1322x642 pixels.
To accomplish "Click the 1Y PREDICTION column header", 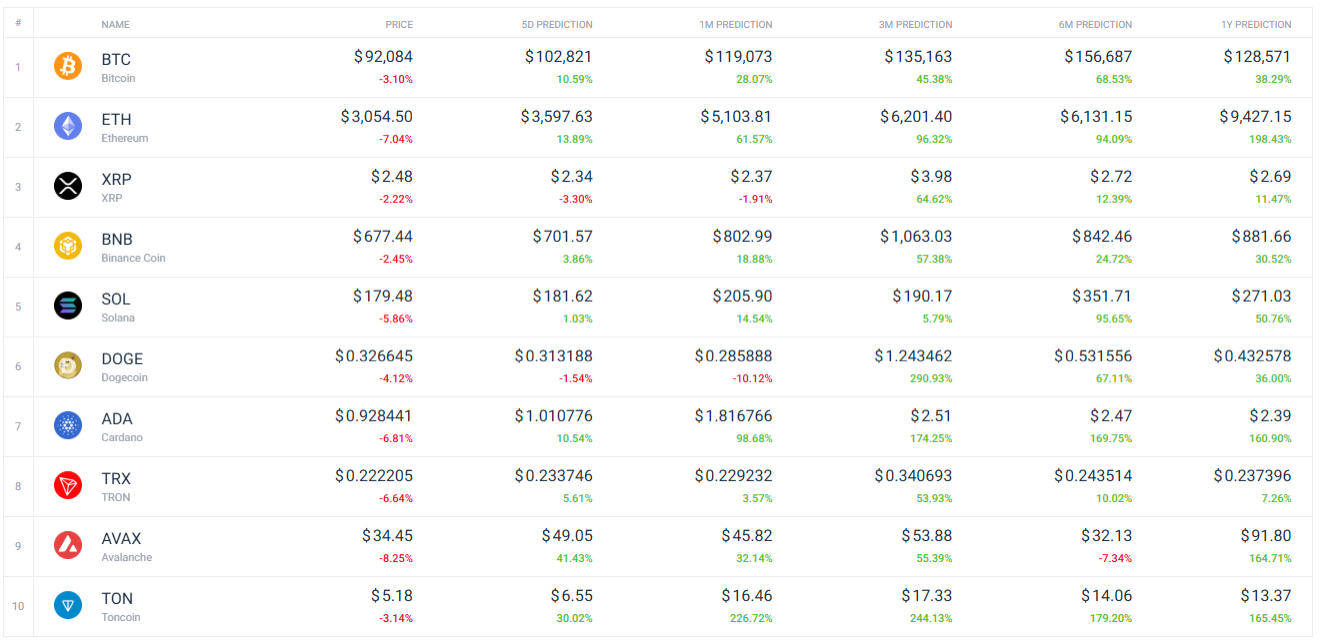I will click(x=1256, y=24).
